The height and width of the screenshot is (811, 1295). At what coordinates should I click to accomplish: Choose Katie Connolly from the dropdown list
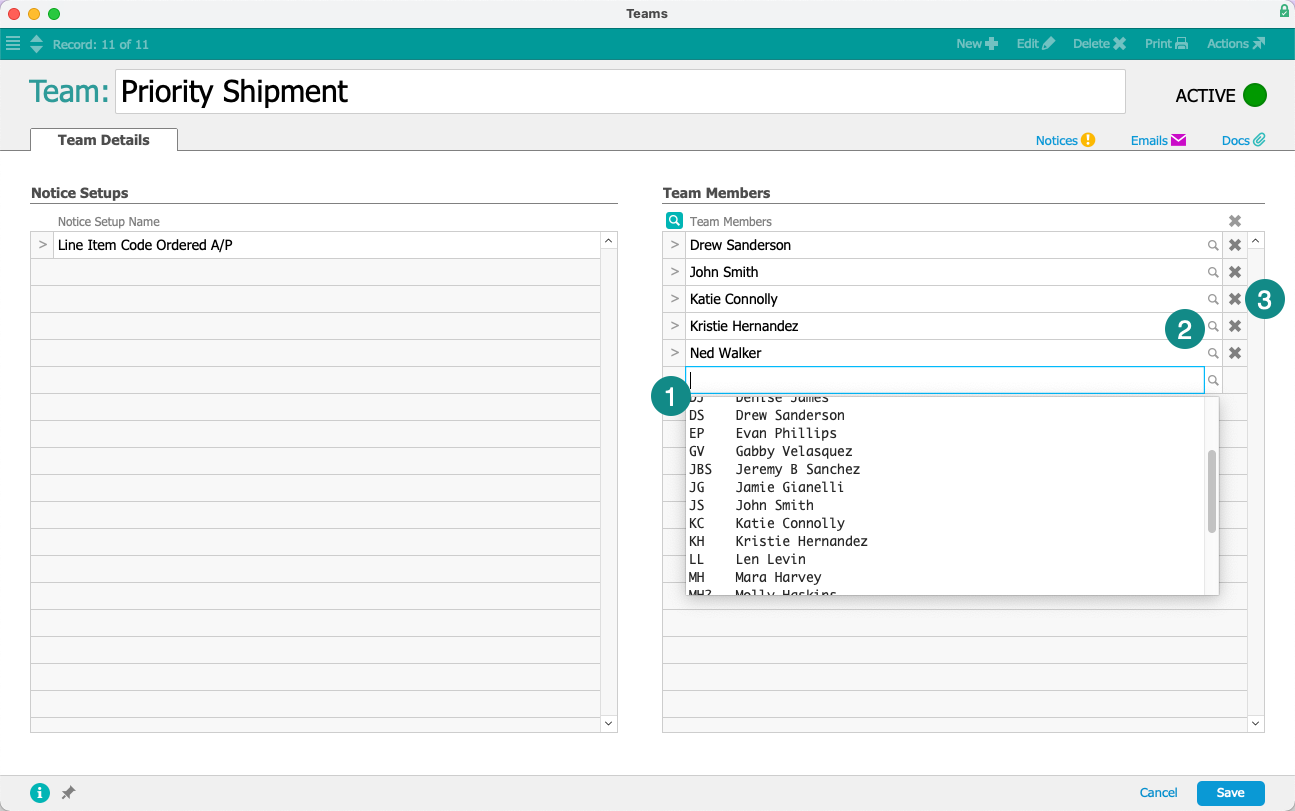(945, 523)
